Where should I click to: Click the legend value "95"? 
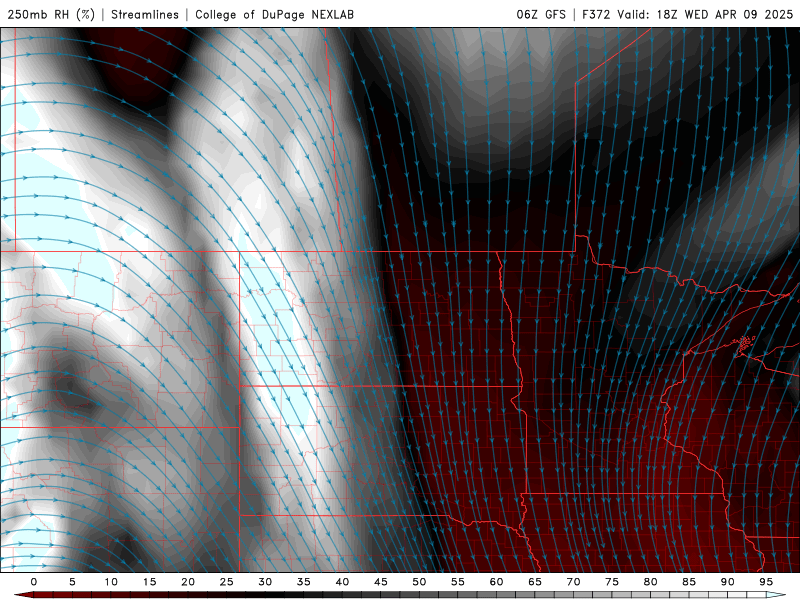click(x=766, y=582)
